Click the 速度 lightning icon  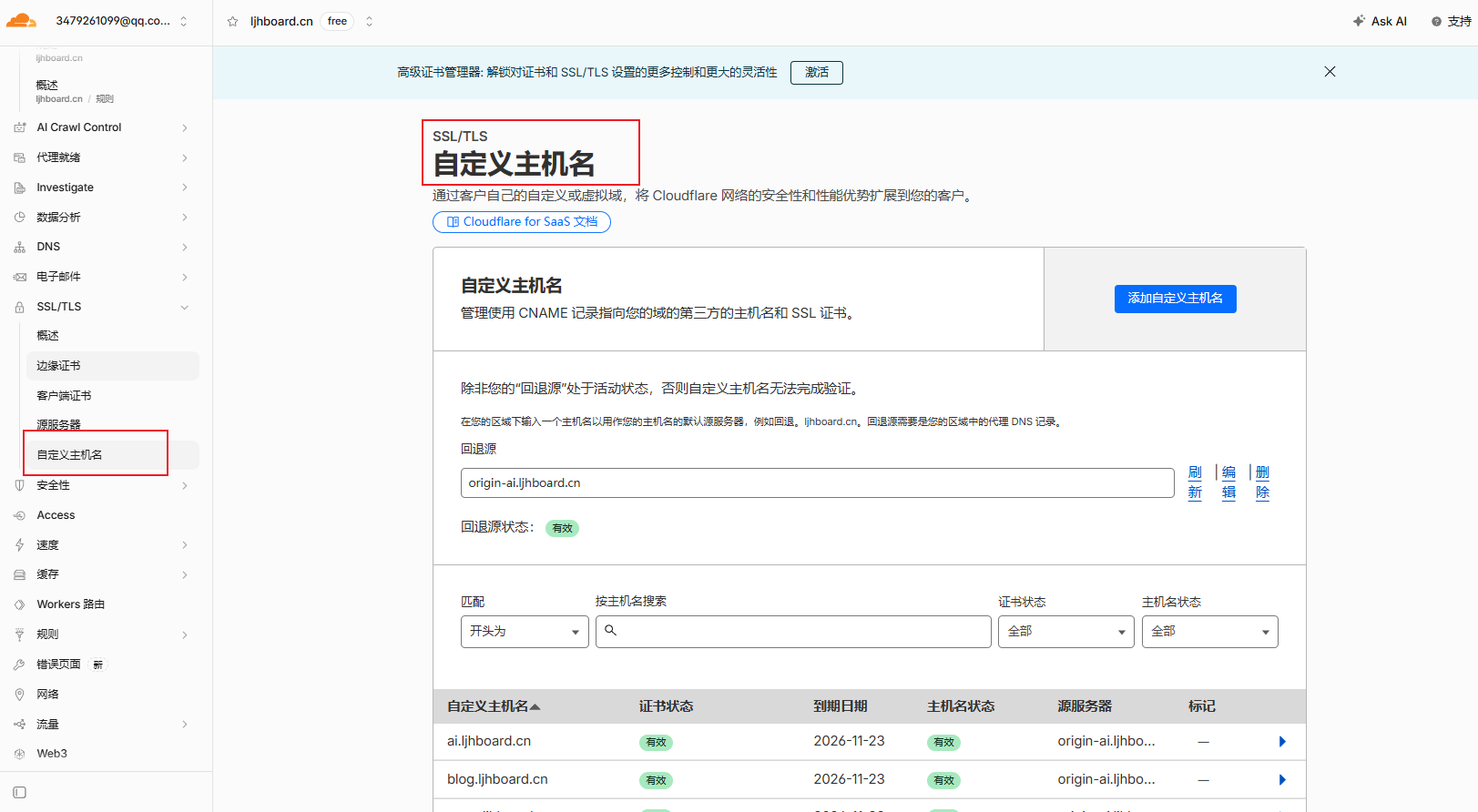20,545
